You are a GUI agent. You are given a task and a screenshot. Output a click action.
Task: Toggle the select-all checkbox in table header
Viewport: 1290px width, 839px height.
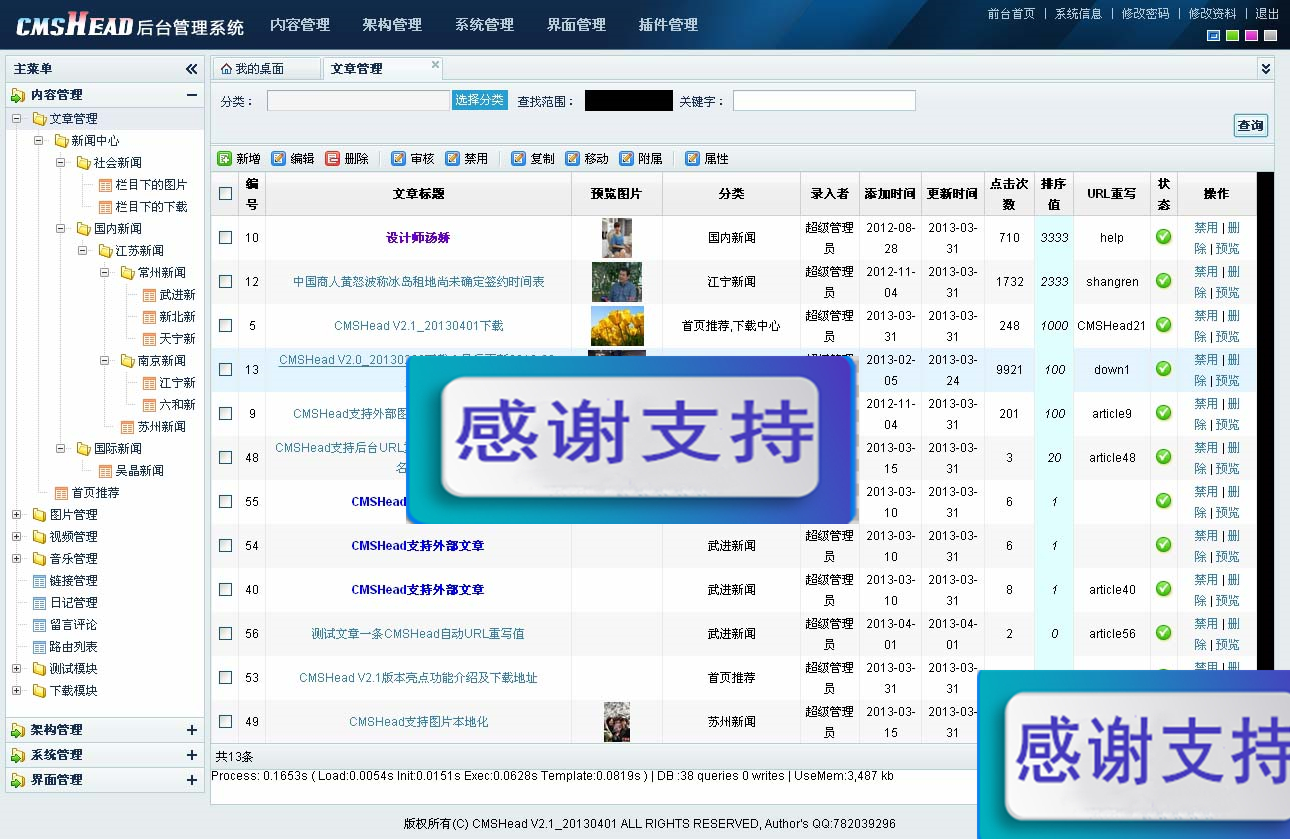pyautogui.click(x=226, y=194)
